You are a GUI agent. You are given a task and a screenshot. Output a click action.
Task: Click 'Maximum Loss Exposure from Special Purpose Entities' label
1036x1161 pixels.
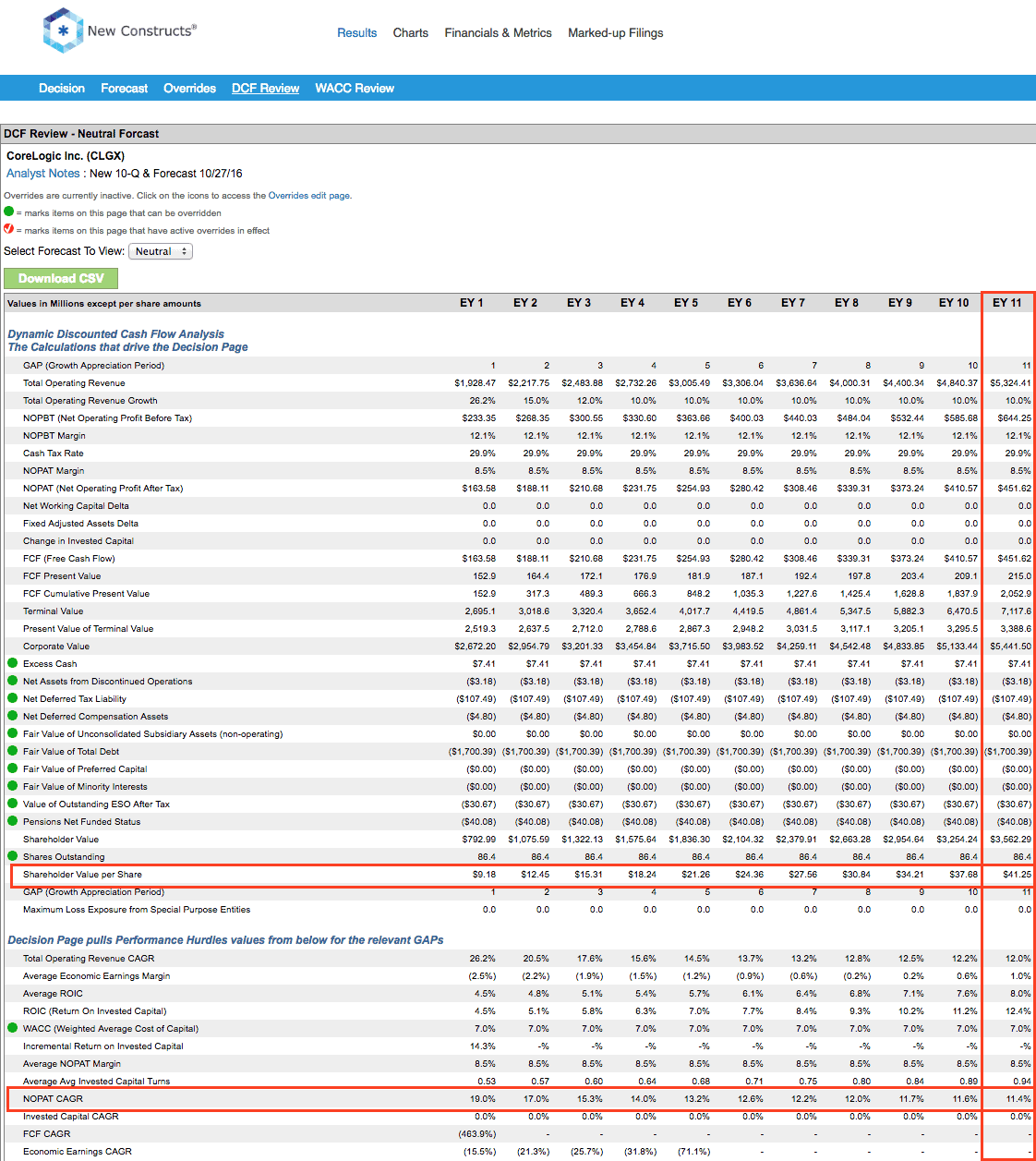[x=137, y=909]
